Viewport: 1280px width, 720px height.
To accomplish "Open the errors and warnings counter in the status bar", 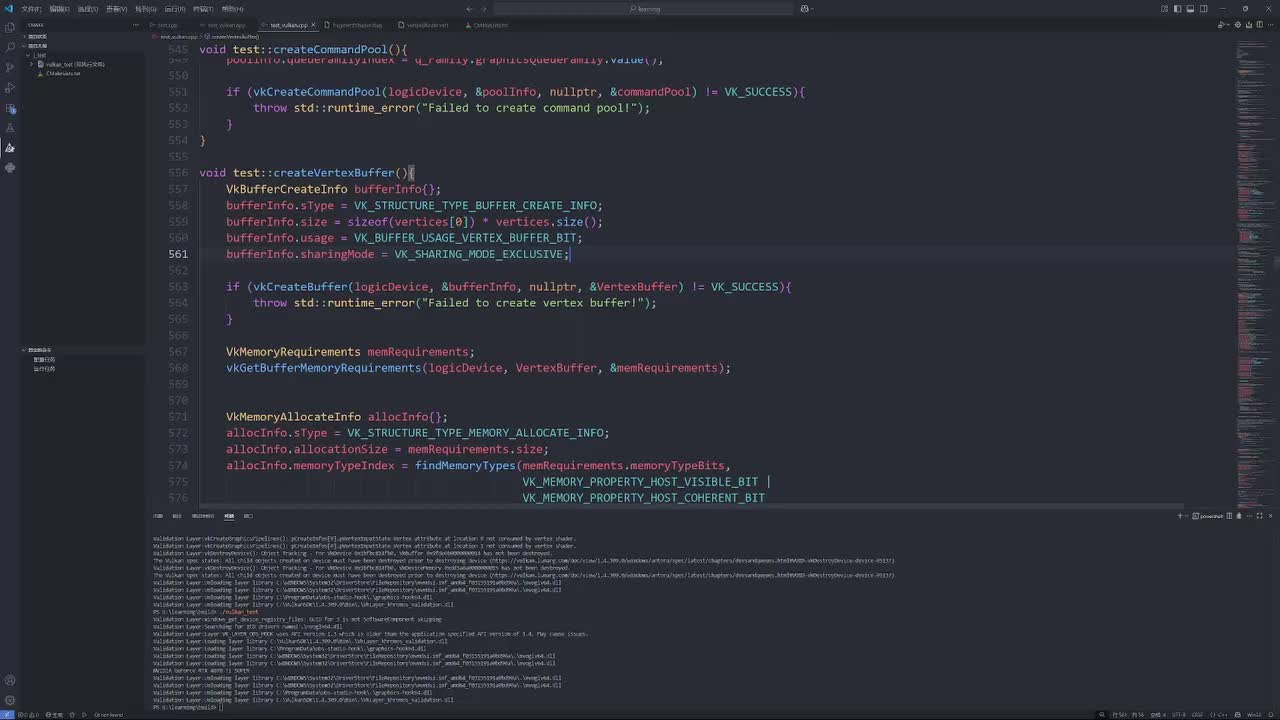I will point(28,714).
